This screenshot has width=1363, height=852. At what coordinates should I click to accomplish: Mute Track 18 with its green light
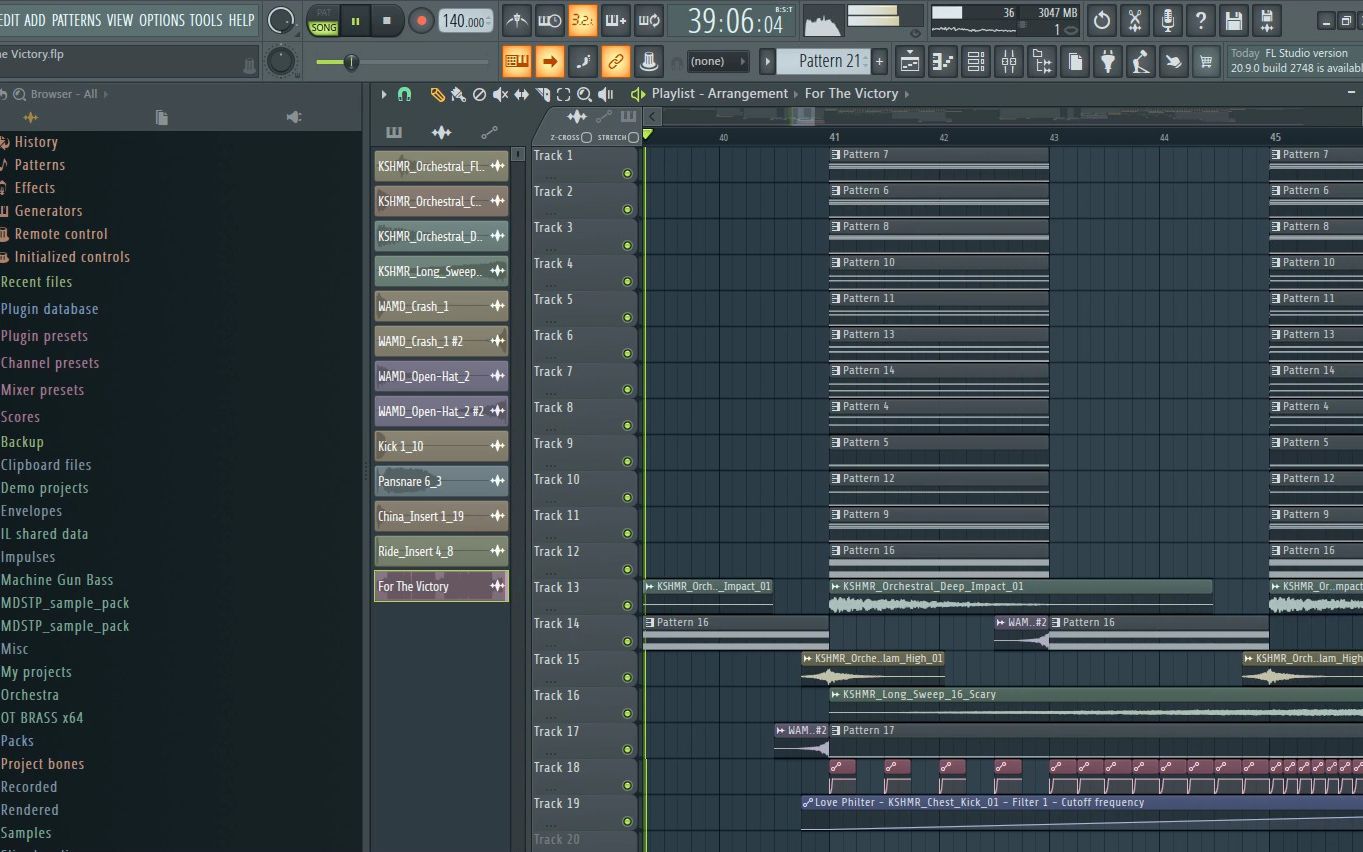[x=627, y=785]
